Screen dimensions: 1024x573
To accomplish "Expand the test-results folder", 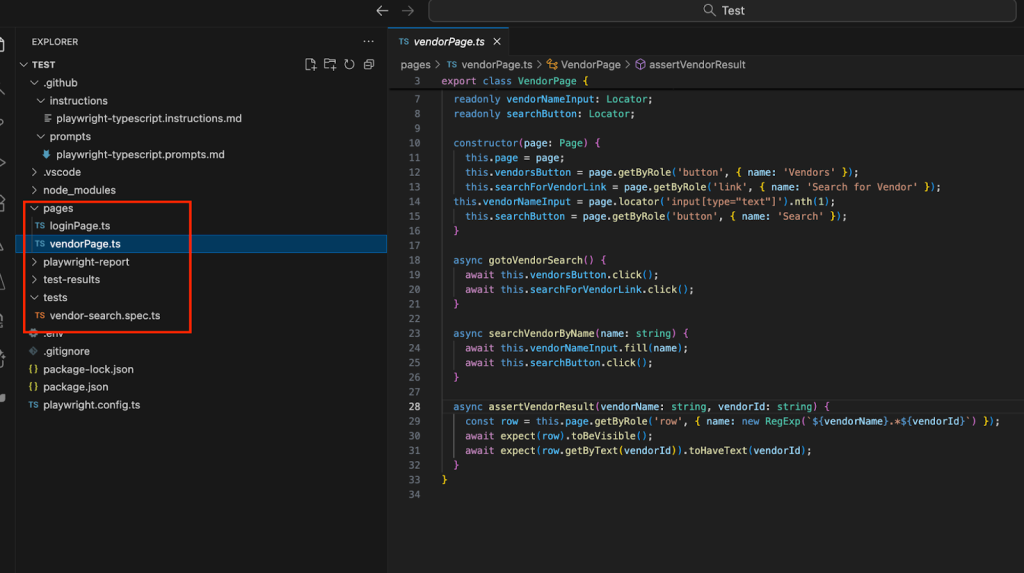I will pyautogui.click(x=71, y=280).
